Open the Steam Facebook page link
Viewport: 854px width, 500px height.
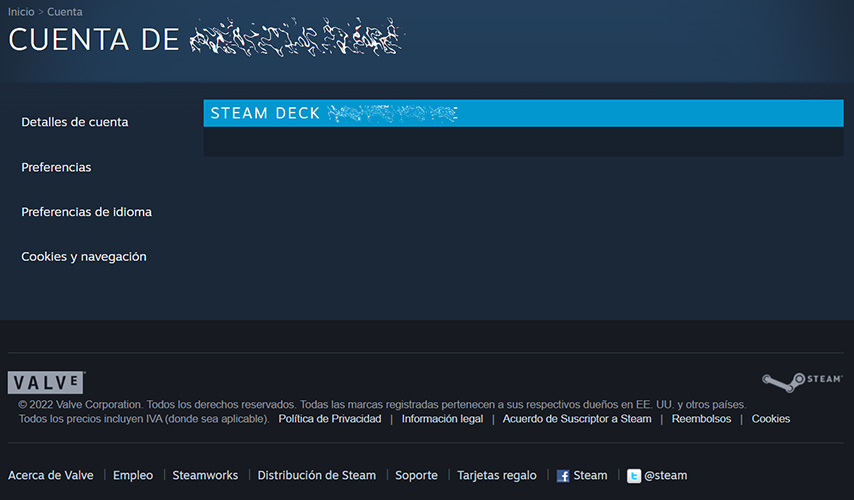[x=590, y=475]
